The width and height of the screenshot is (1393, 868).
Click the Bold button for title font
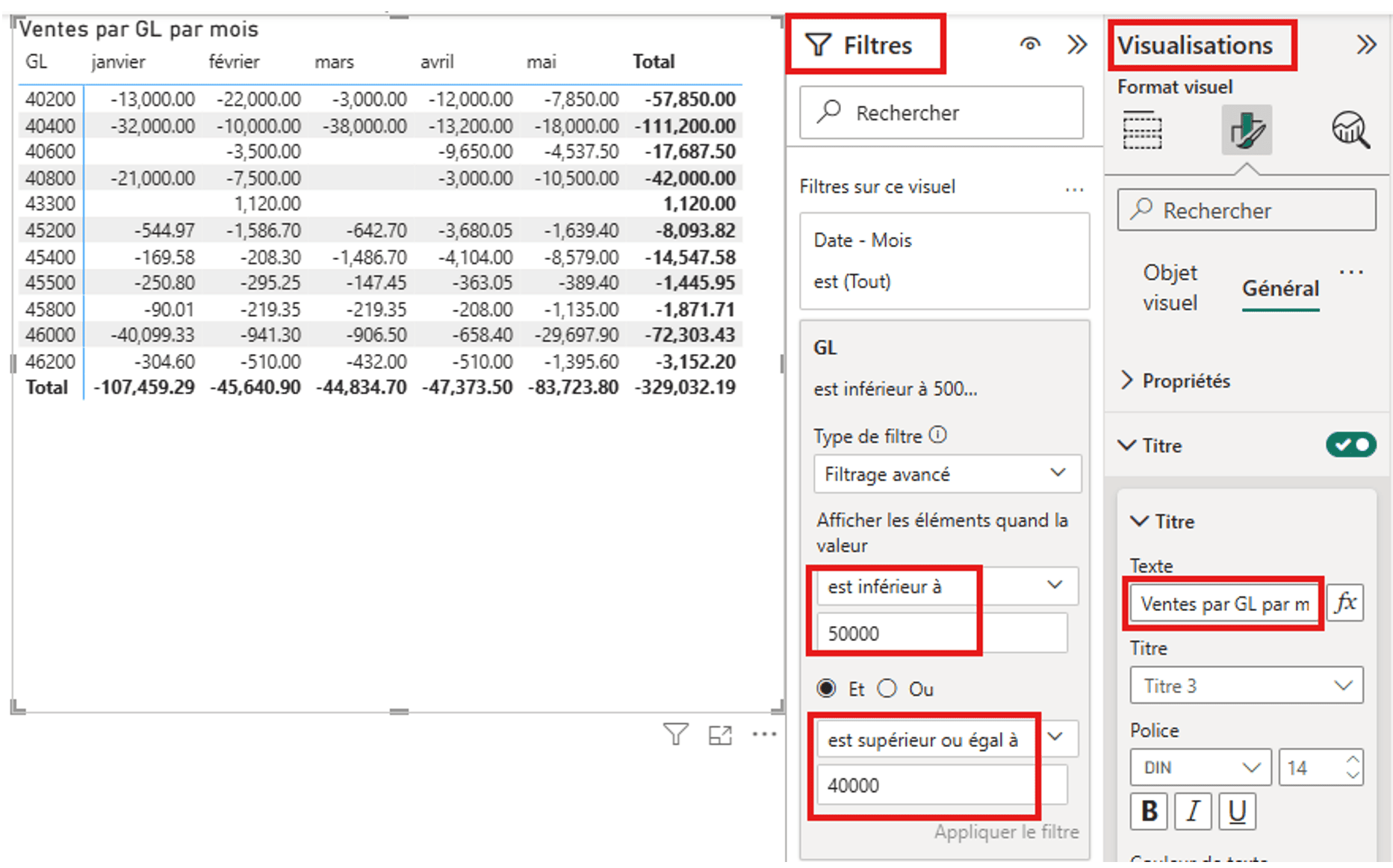tap(1149, 811)
